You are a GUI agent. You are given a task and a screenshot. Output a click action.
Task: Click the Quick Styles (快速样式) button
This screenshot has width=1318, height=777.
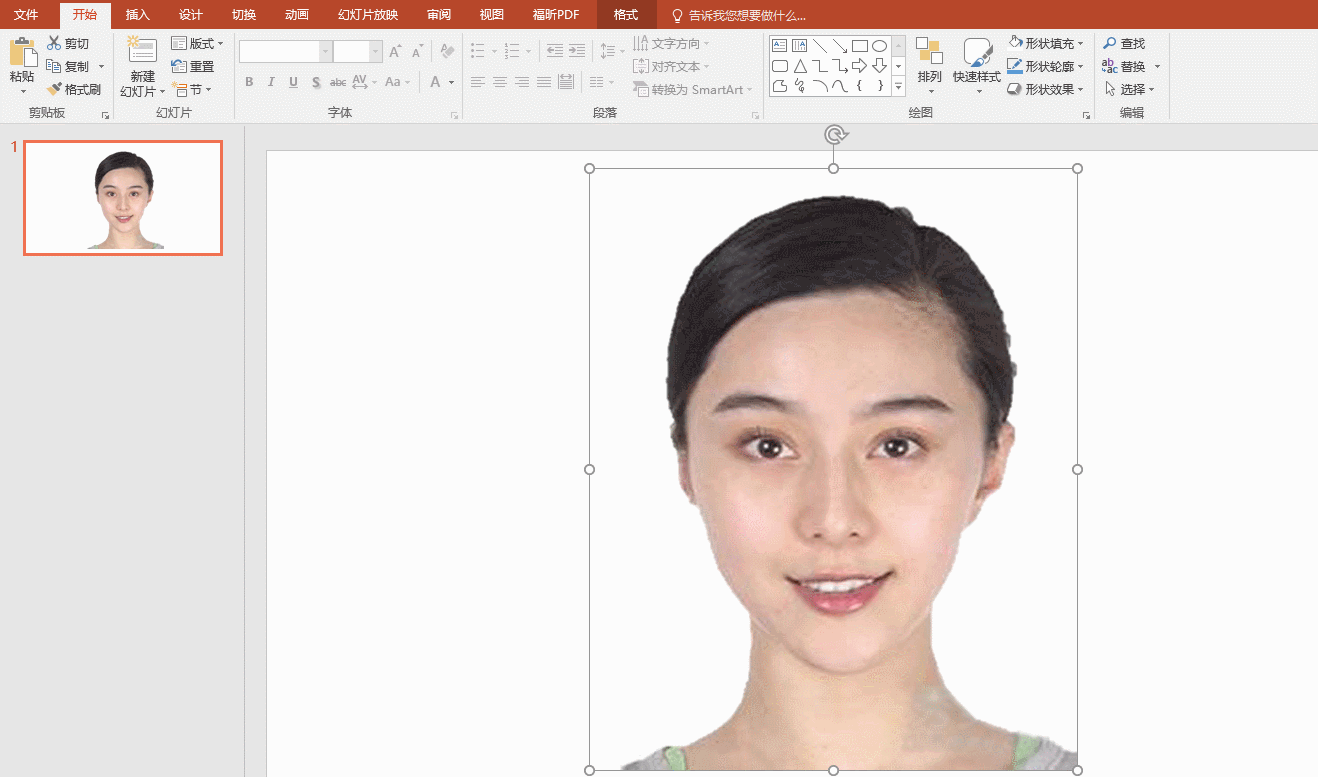click(x=976, y=62)
